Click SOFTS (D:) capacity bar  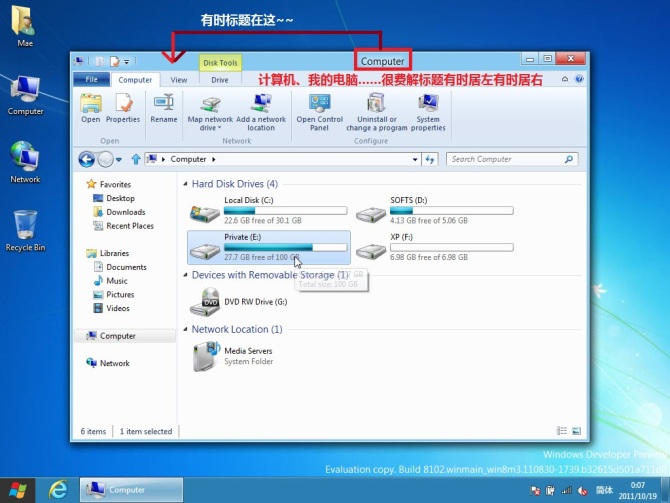click(452, 211)
